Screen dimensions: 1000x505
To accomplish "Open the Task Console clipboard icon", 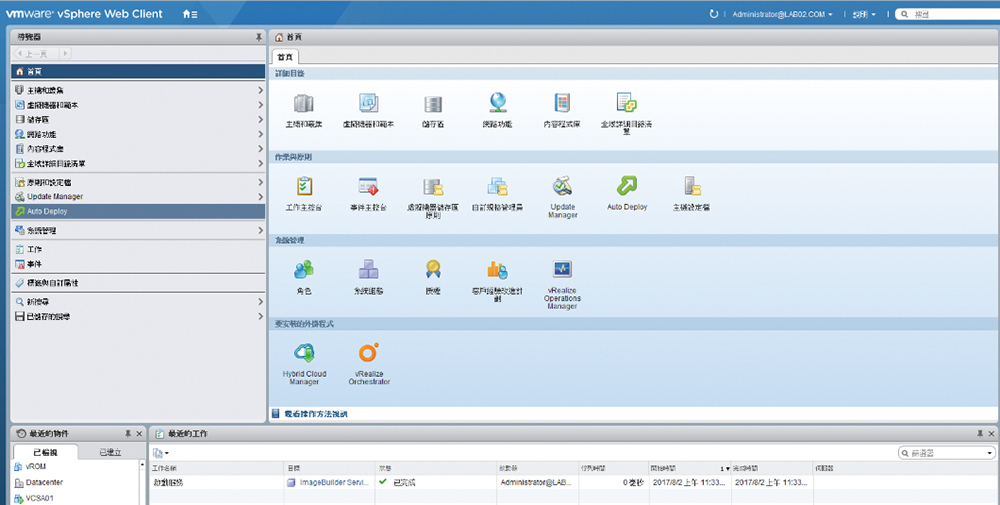I will 304,186.
